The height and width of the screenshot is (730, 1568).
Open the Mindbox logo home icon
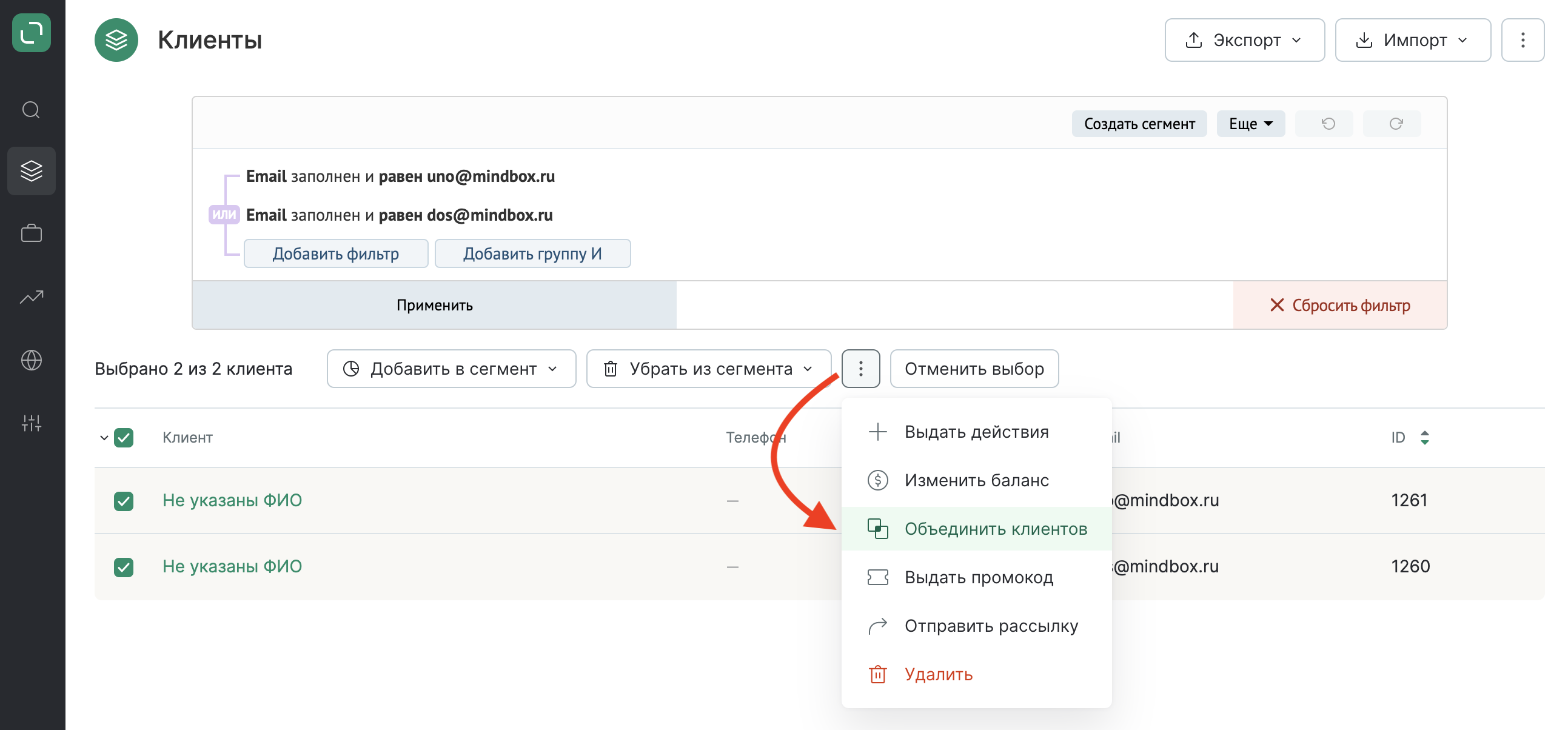[31, 33]
